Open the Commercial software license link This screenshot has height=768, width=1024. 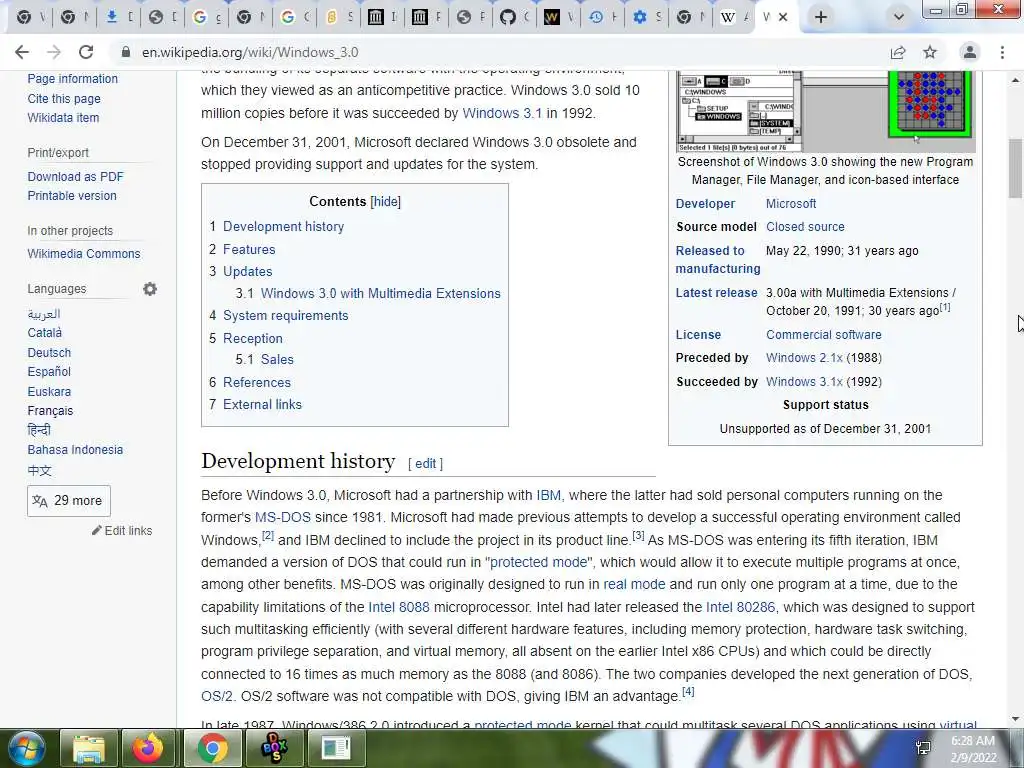click(824, 335)
